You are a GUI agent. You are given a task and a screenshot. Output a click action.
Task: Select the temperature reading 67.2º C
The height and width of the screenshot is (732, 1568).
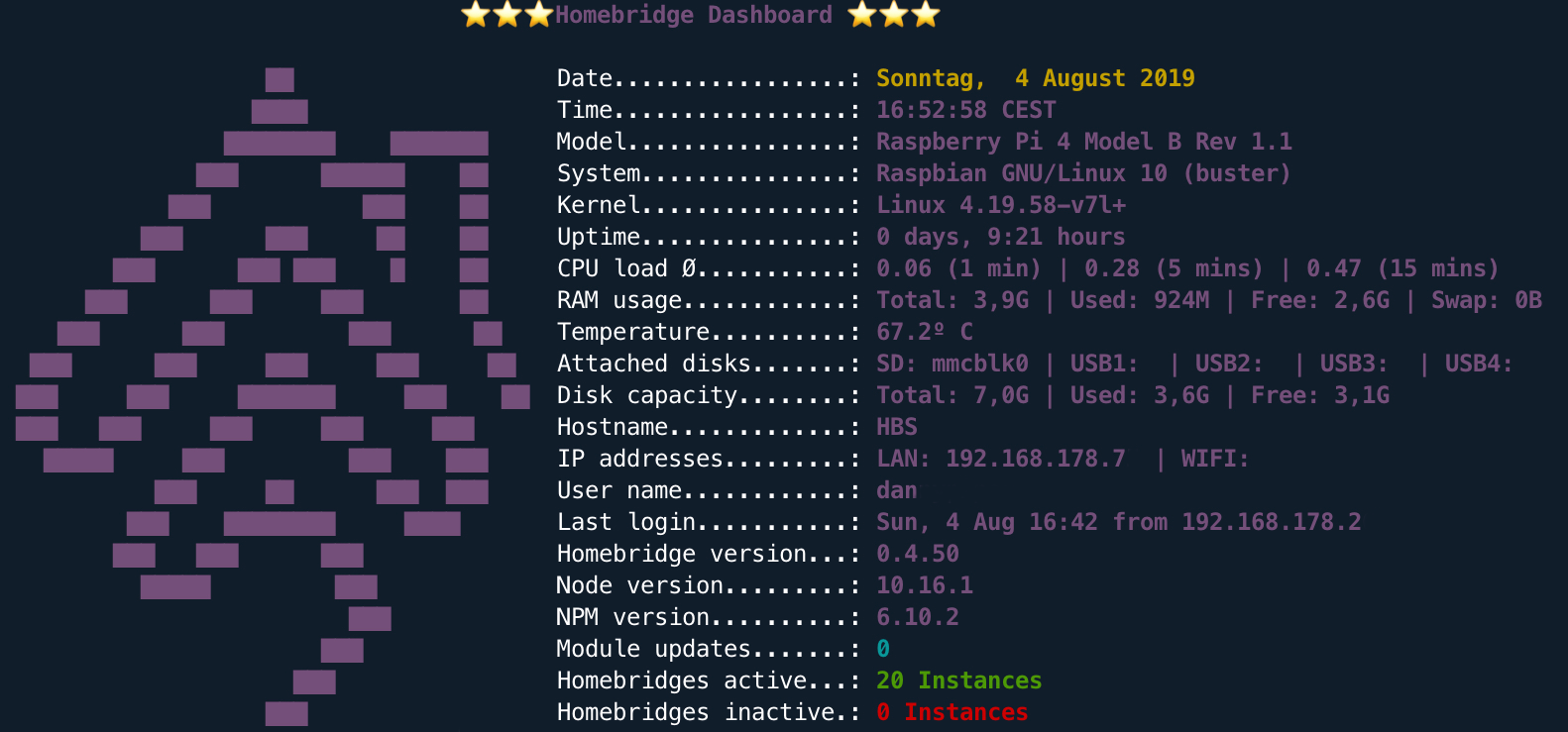924,332
